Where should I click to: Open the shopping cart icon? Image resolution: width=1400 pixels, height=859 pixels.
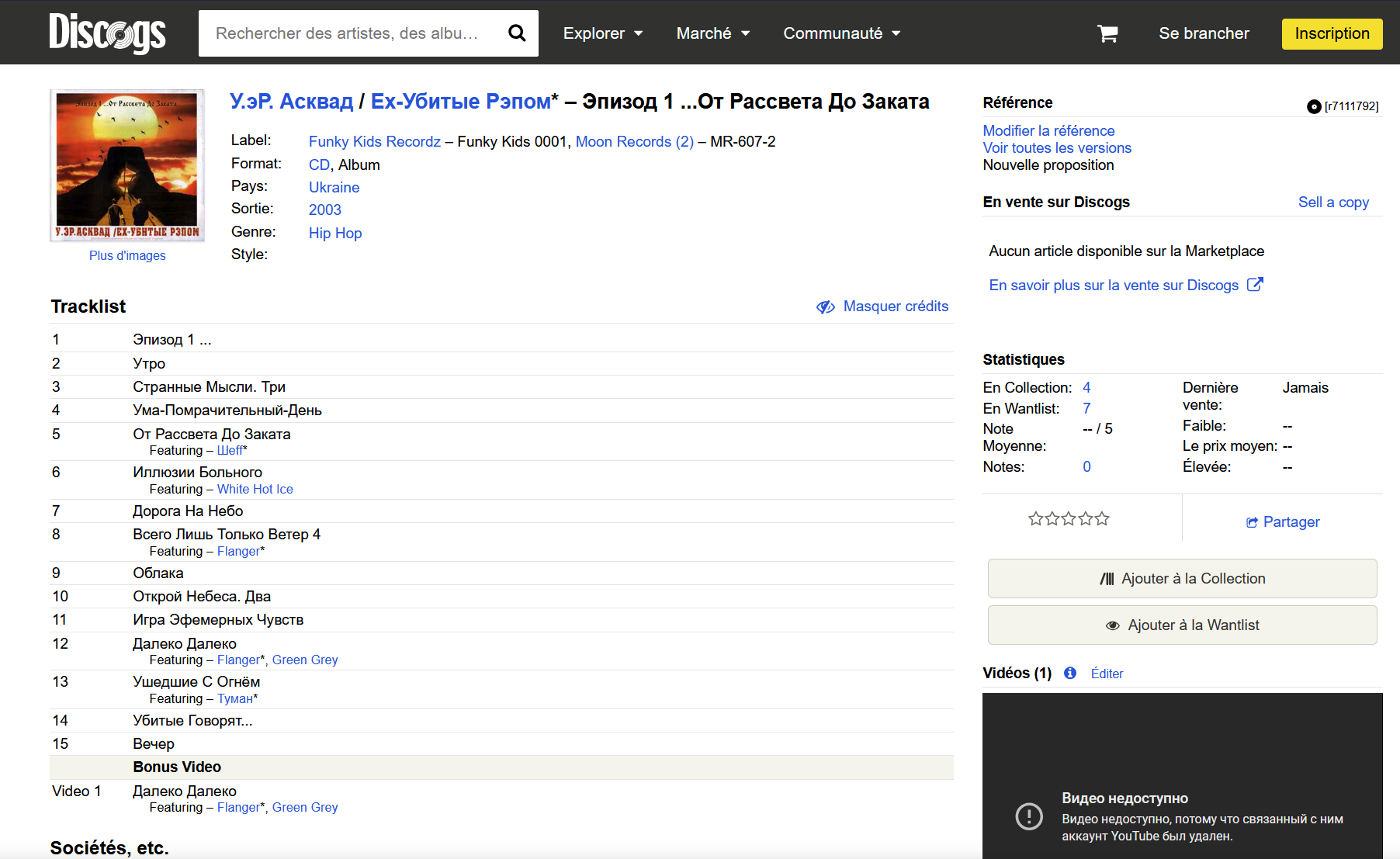[1107, 33]
